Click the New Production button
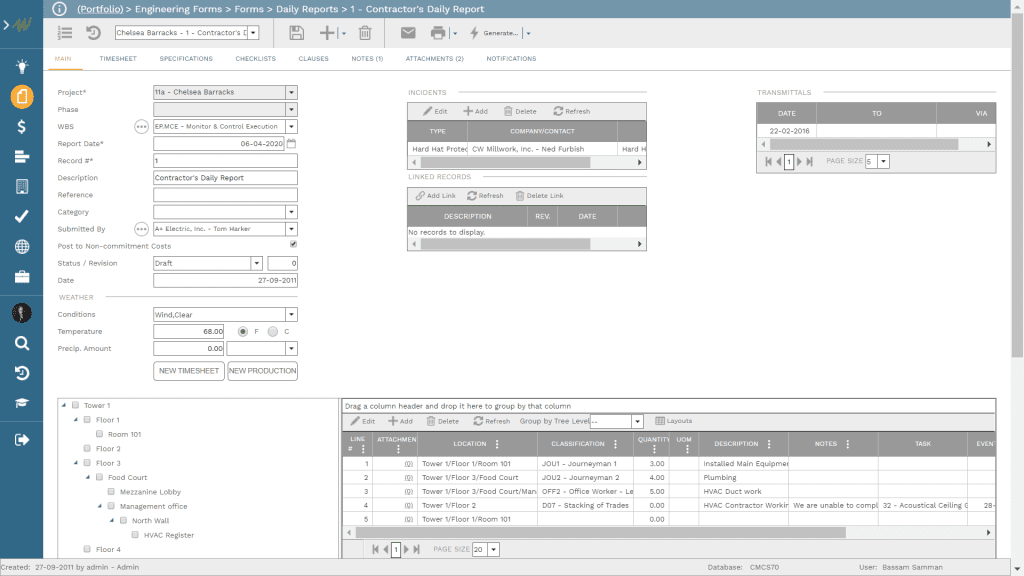1024x576 pixels. 263,371
